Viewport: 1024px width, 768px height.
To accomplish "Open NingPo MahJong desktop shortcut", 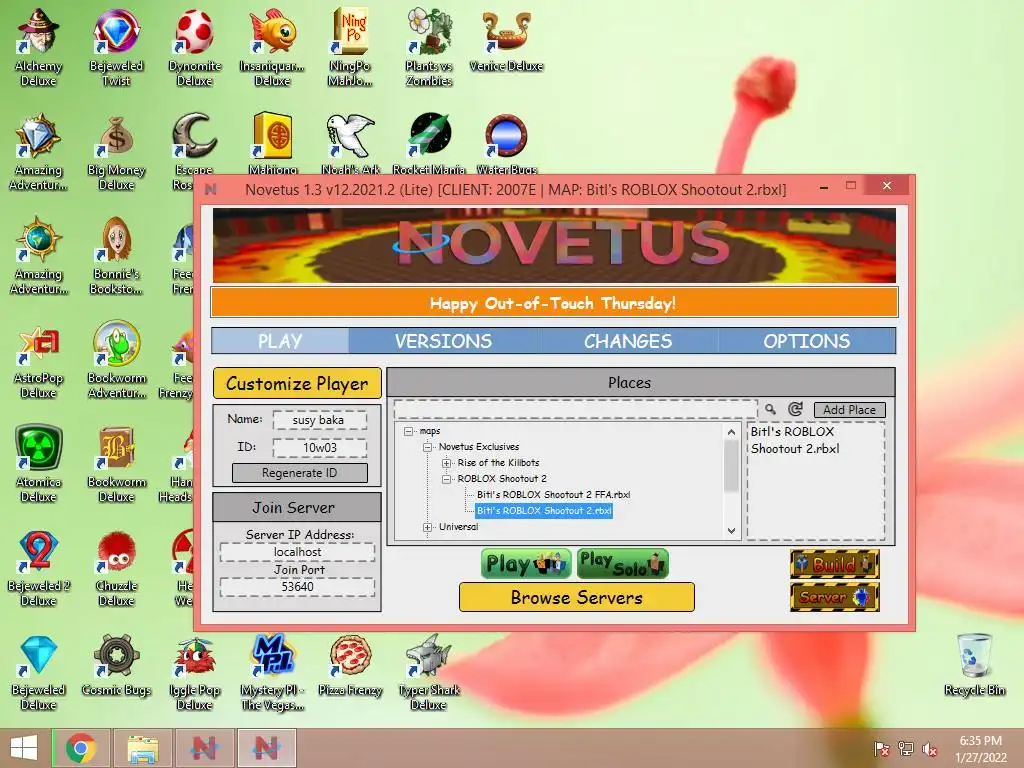I will click(x=351, y=47).
